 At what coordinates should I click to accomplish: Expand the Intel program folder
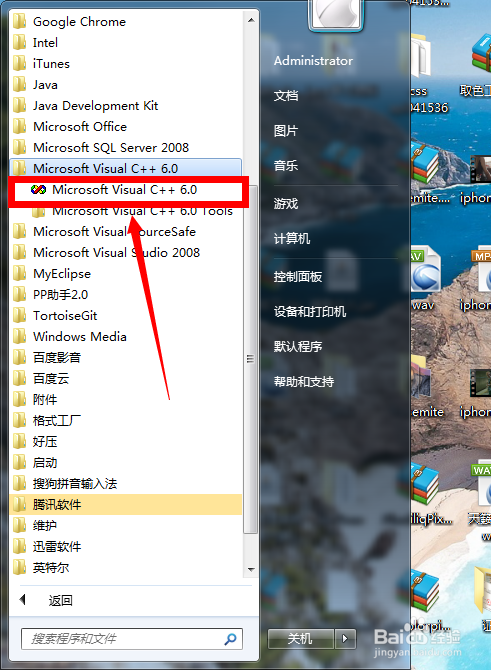tap(126, 42)
